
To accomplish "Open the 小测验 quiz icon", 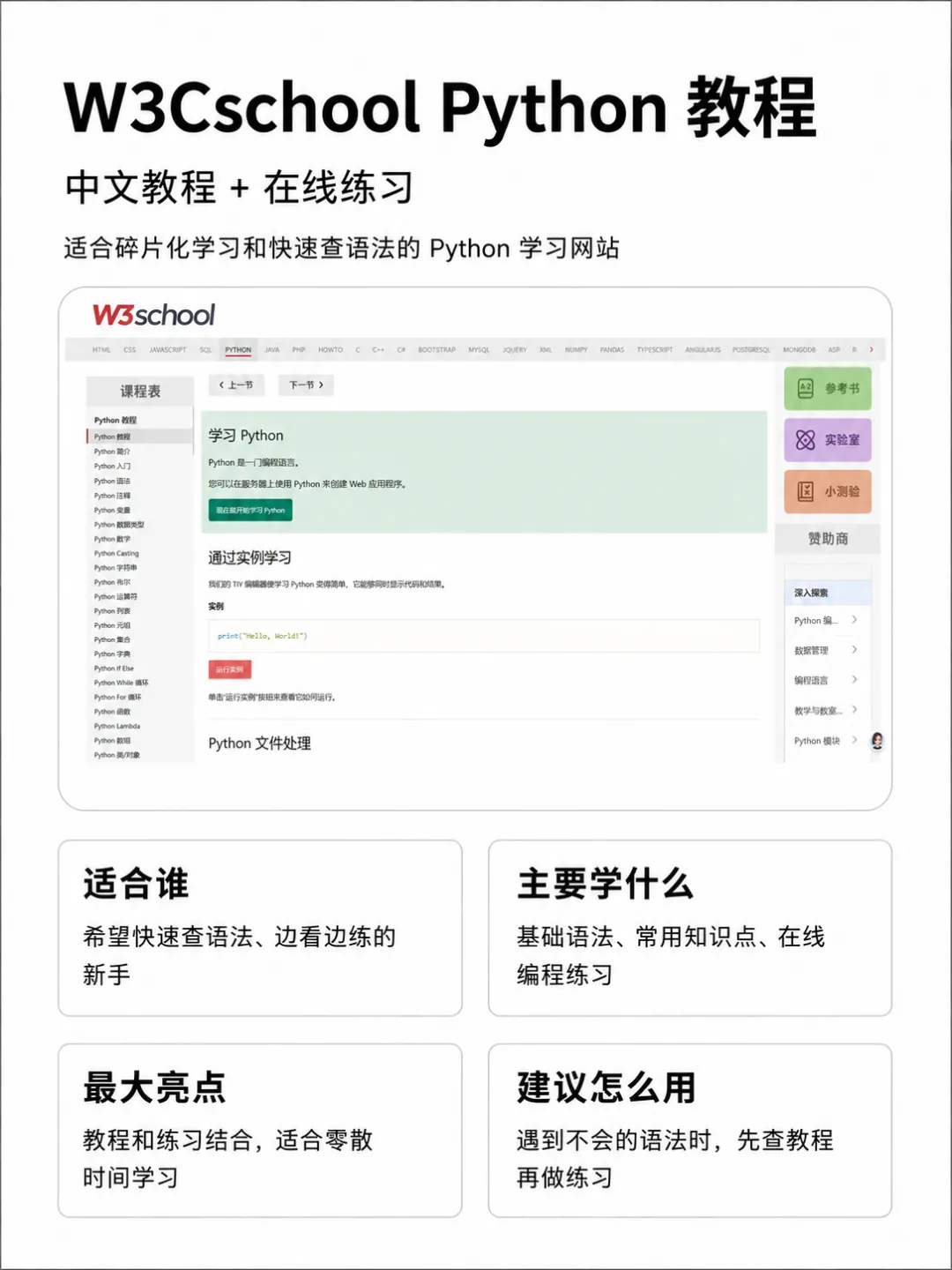I will (x=805, y=491).
